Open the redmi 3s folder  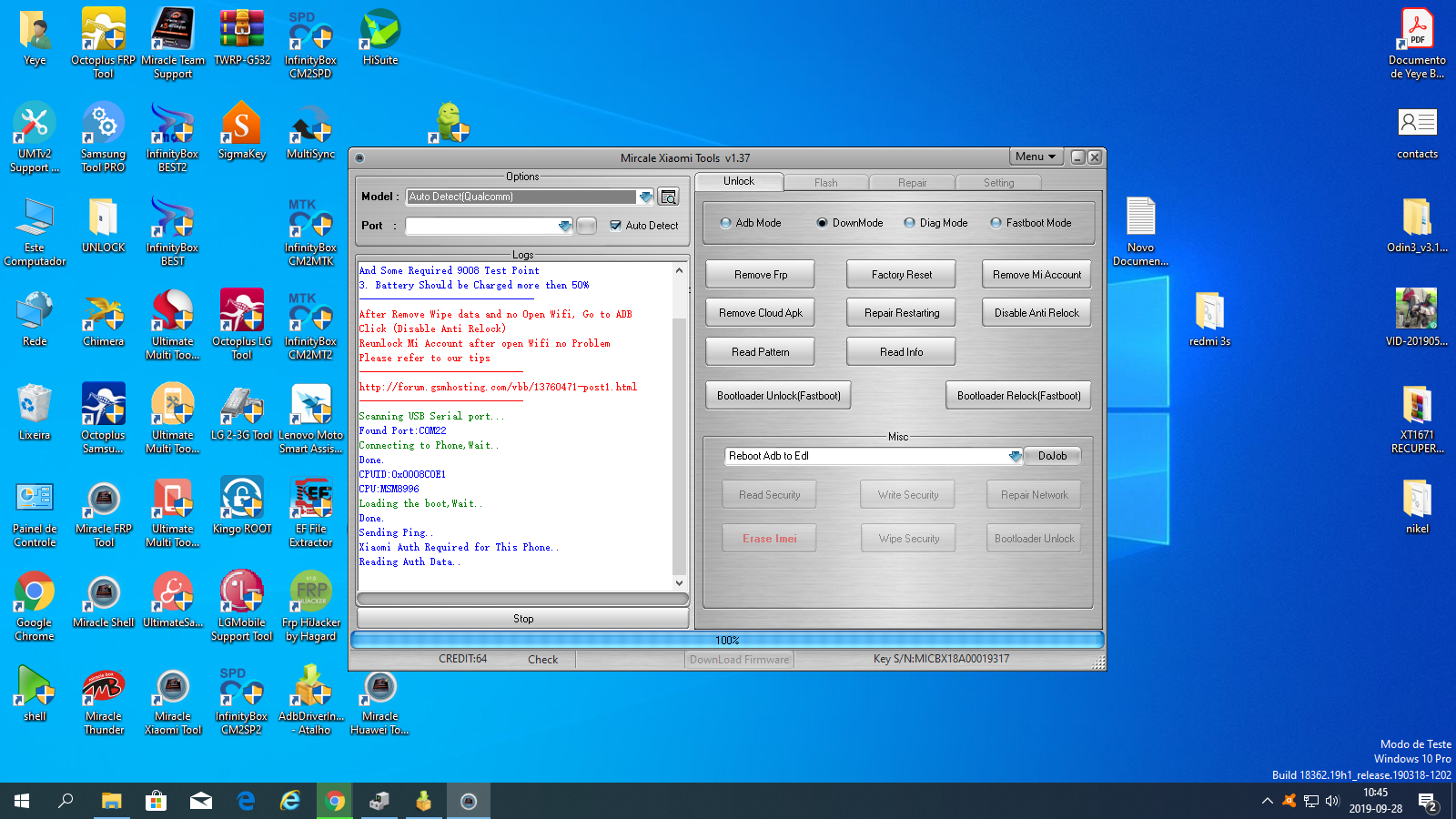1209,318
